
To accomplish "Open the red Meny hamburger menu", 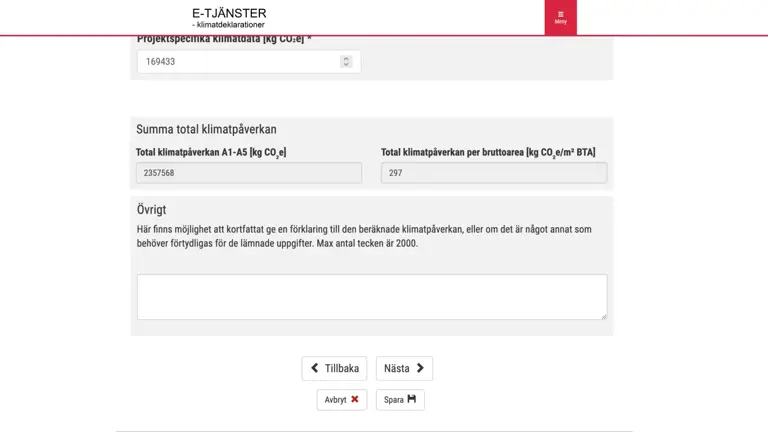I will [560, 17].
